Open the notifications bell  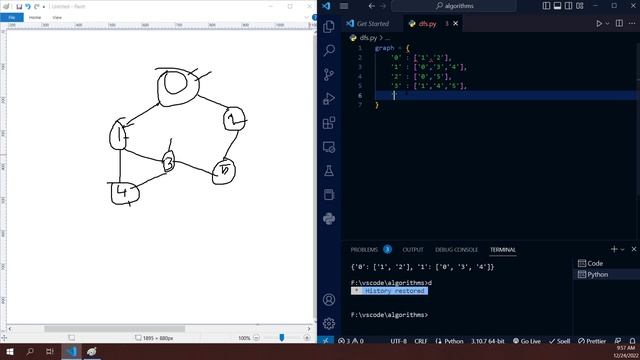coord(632,341)
